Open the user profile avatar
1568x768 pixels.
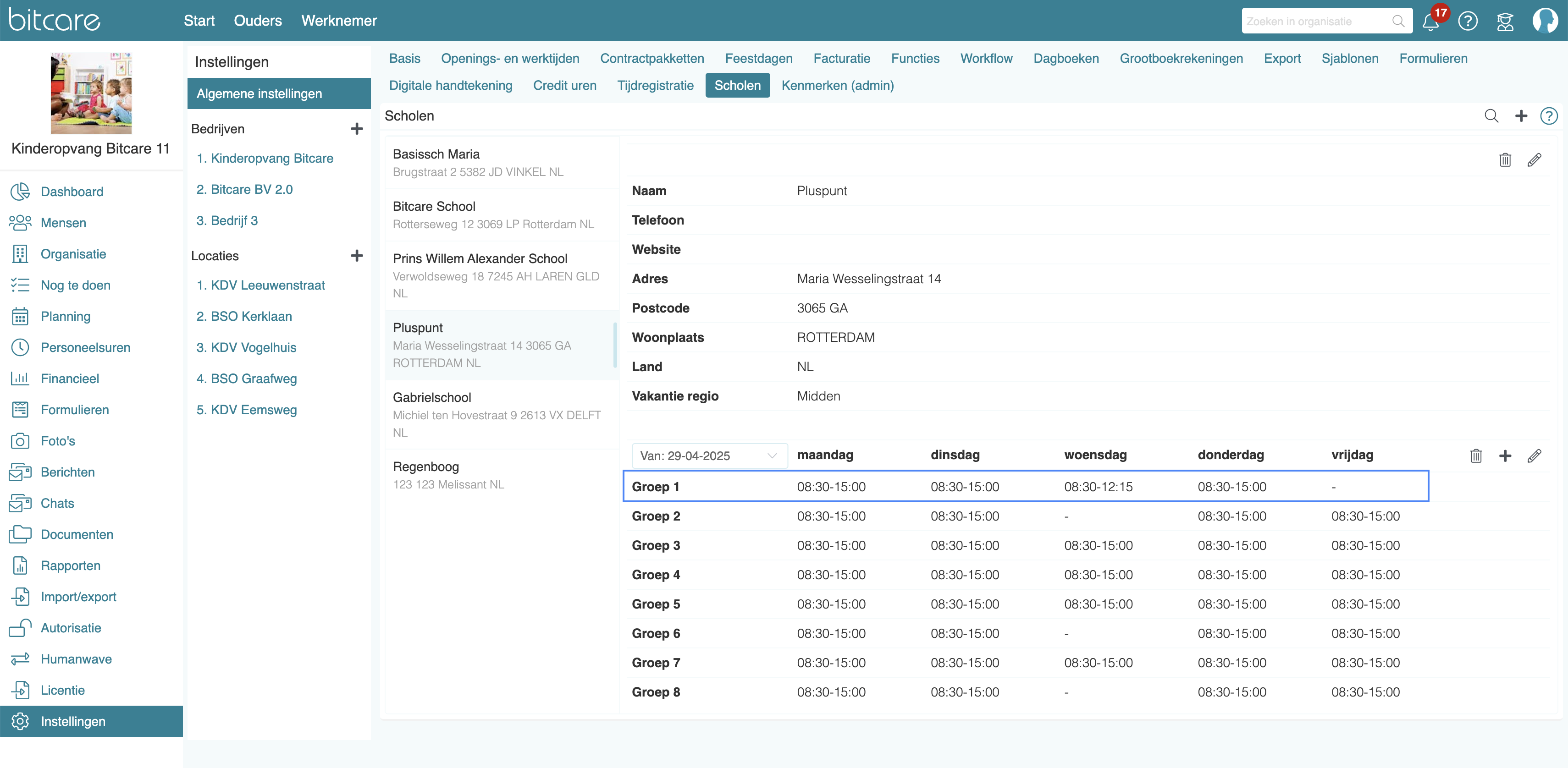(x=1545, y=21)
